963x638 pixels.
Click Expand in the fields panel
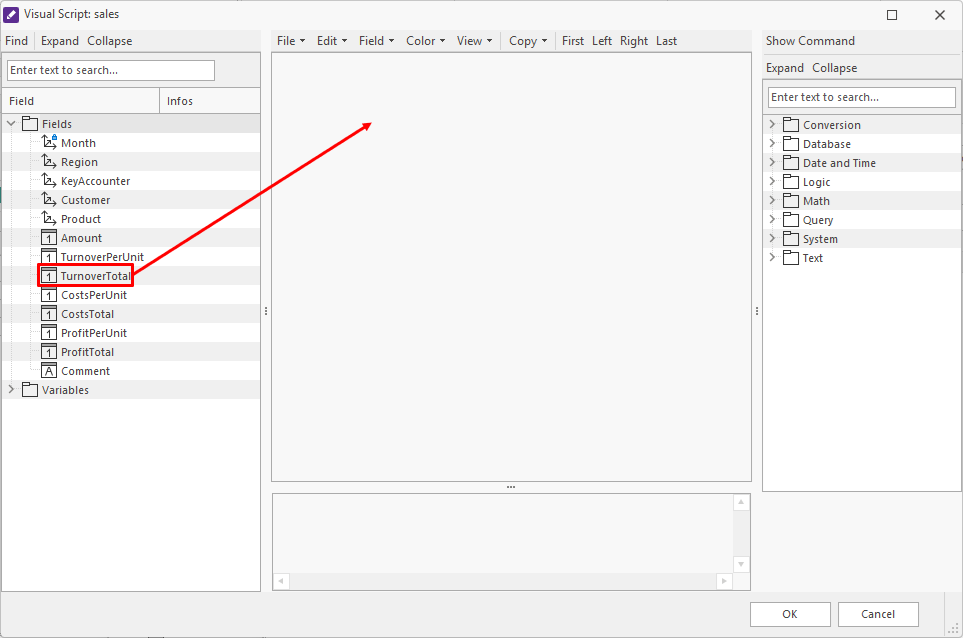60,41
